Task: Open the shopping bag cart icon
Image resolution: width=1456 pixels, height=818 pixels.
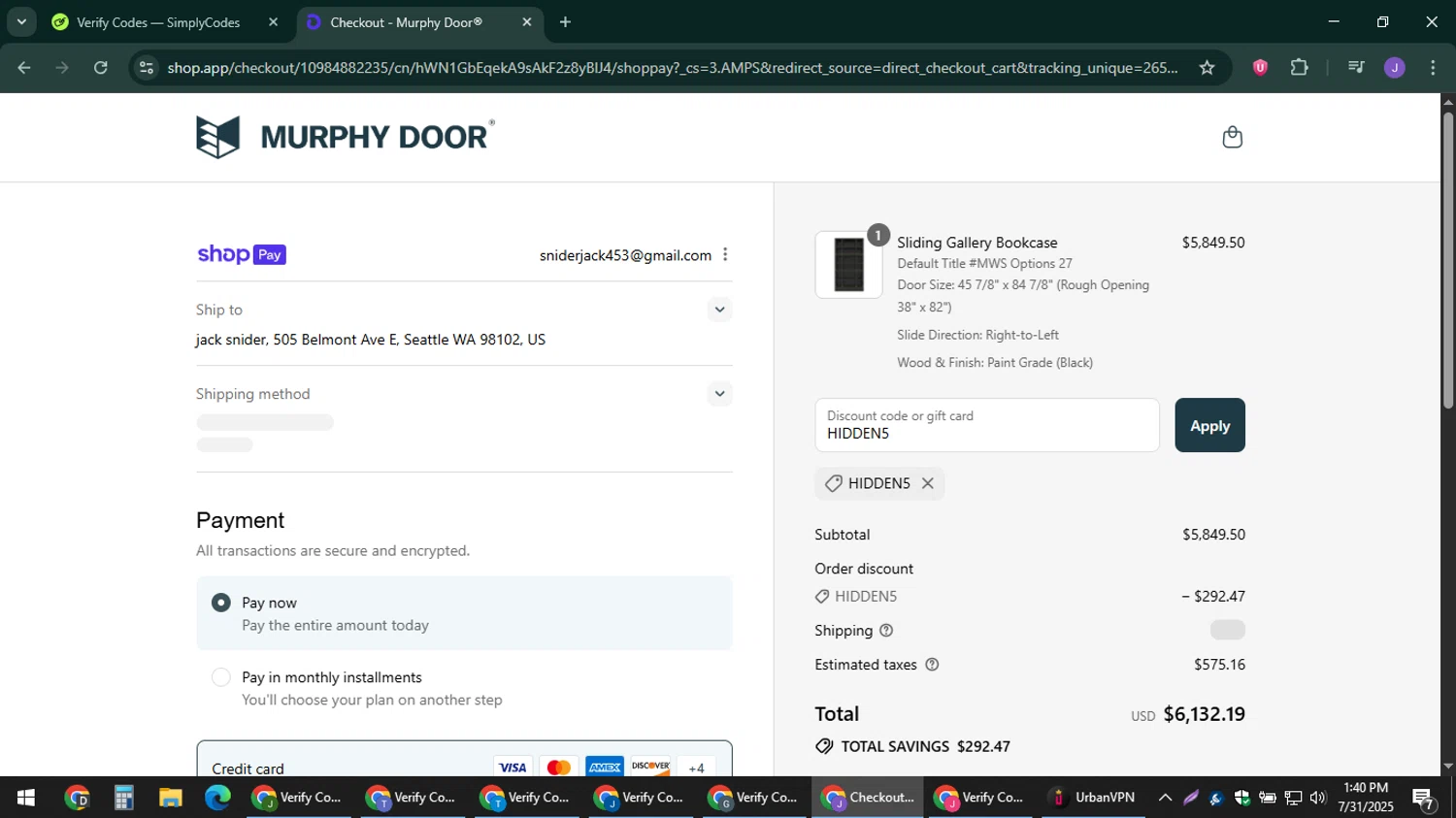Action: [1232, 137]
